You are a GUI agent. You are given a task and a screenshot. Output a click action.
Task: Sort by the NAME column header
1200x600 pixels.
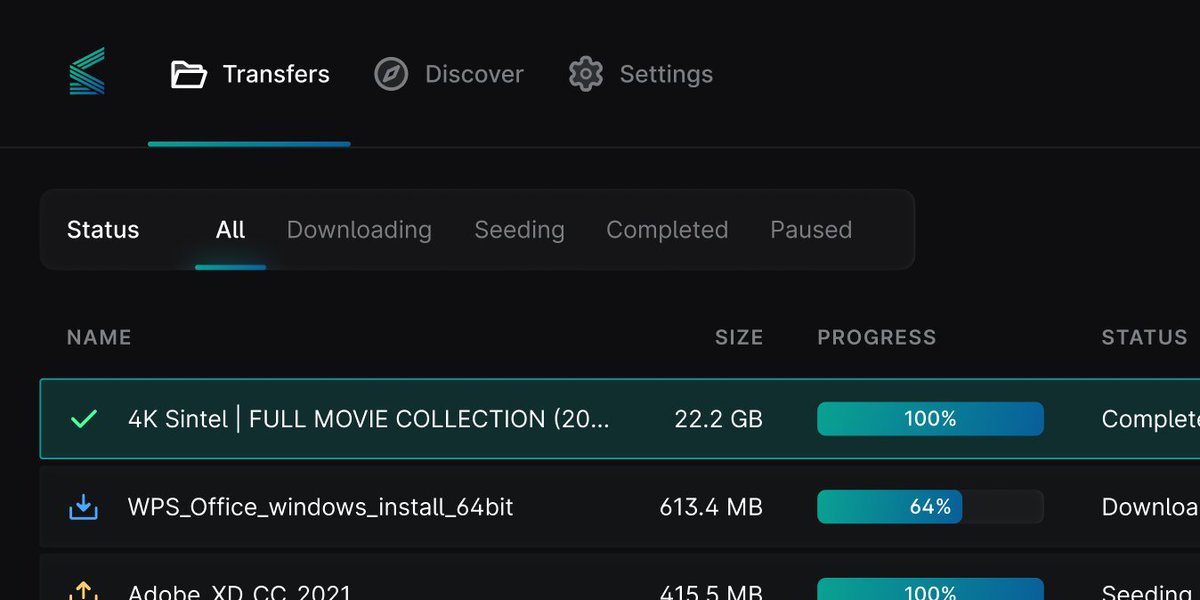[x=99, y=338]
